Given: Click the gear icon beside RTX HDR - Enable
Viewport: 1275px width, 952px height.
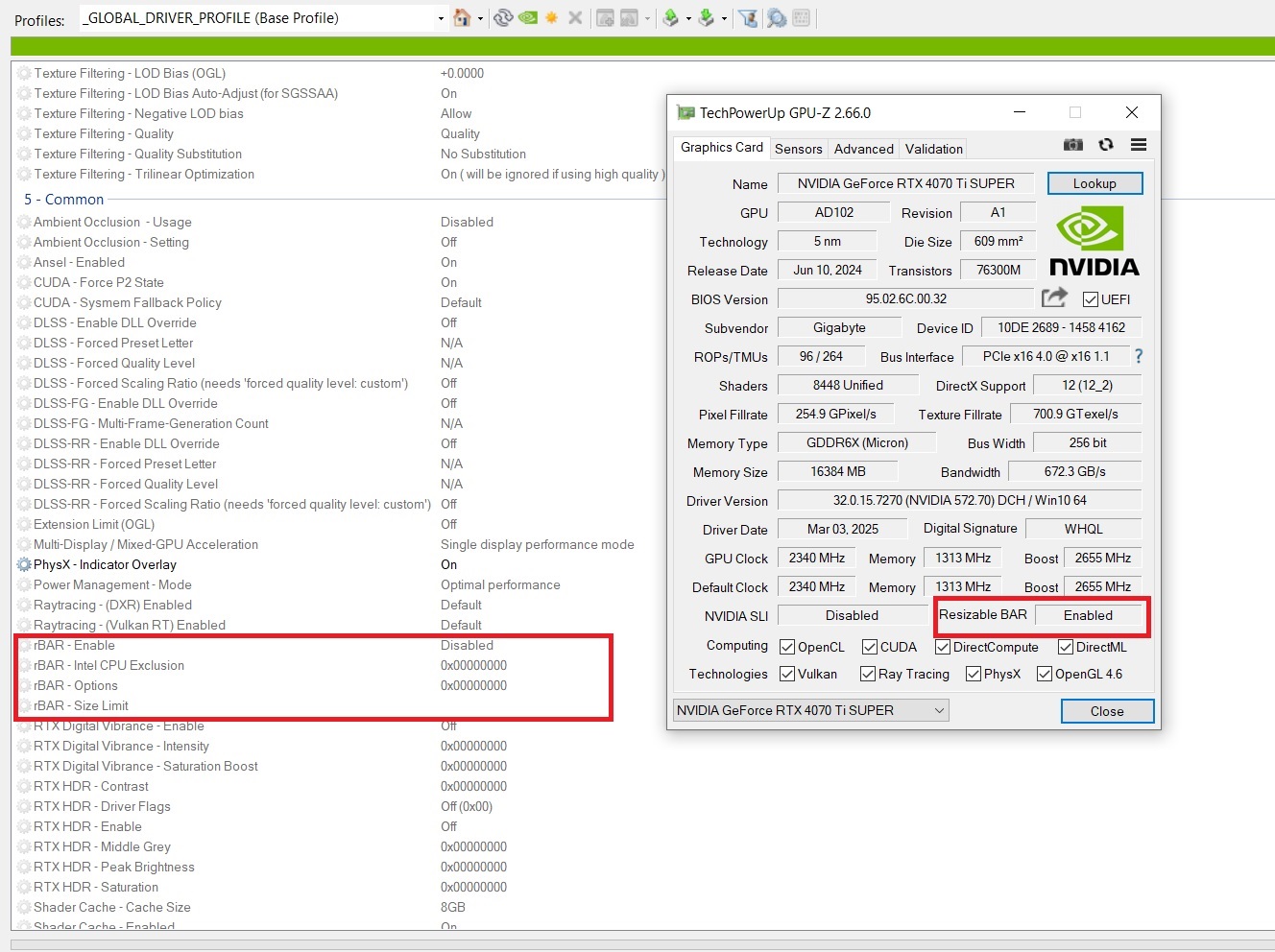Looking at the screenshot, I should (24, 826).
